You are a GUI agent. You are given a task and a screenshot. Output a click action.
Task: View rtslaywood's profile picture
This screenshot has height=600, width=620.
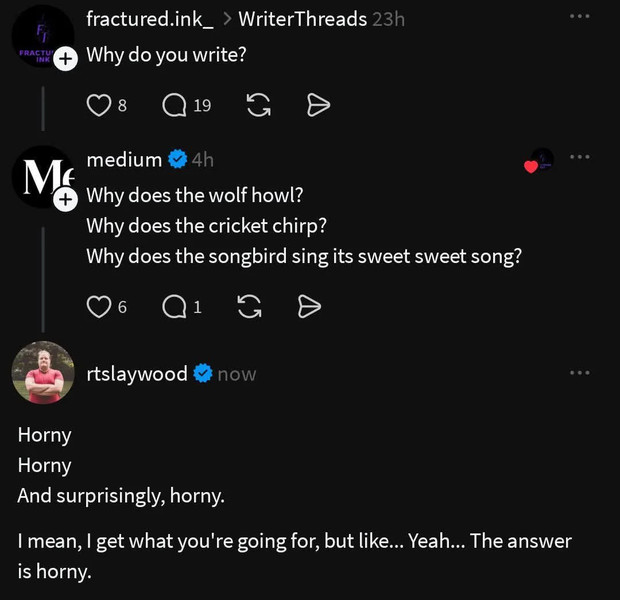point(43,373)
